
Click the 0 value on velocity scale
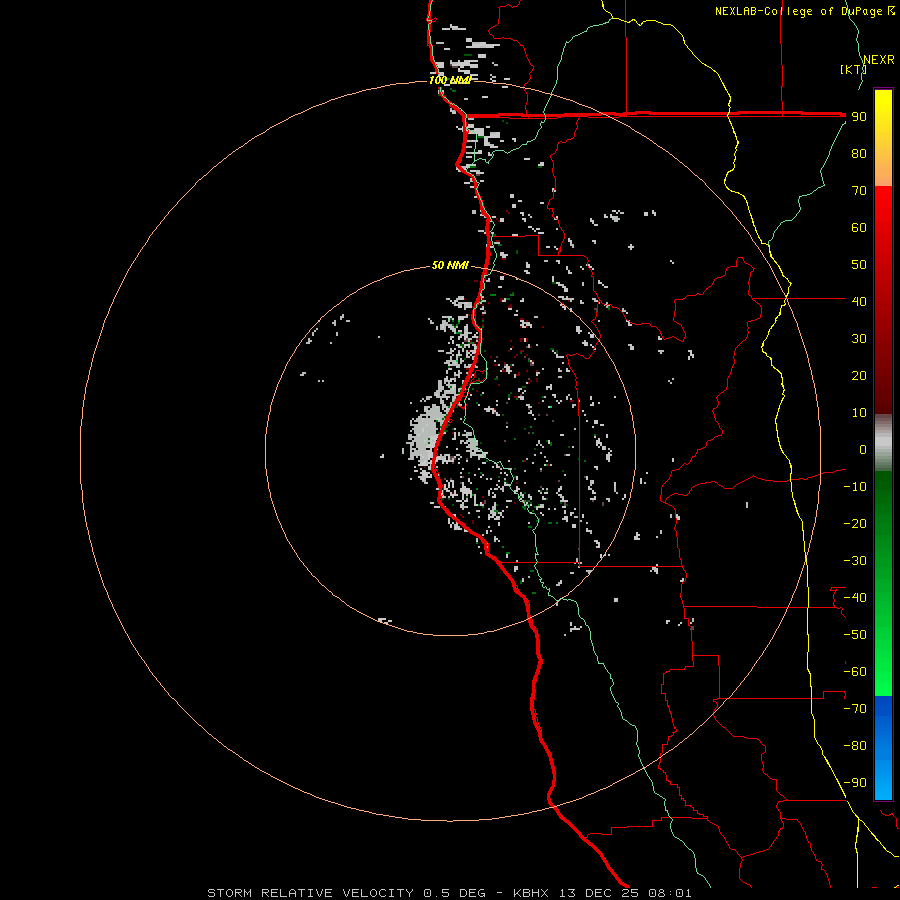[x=863, y=450]
